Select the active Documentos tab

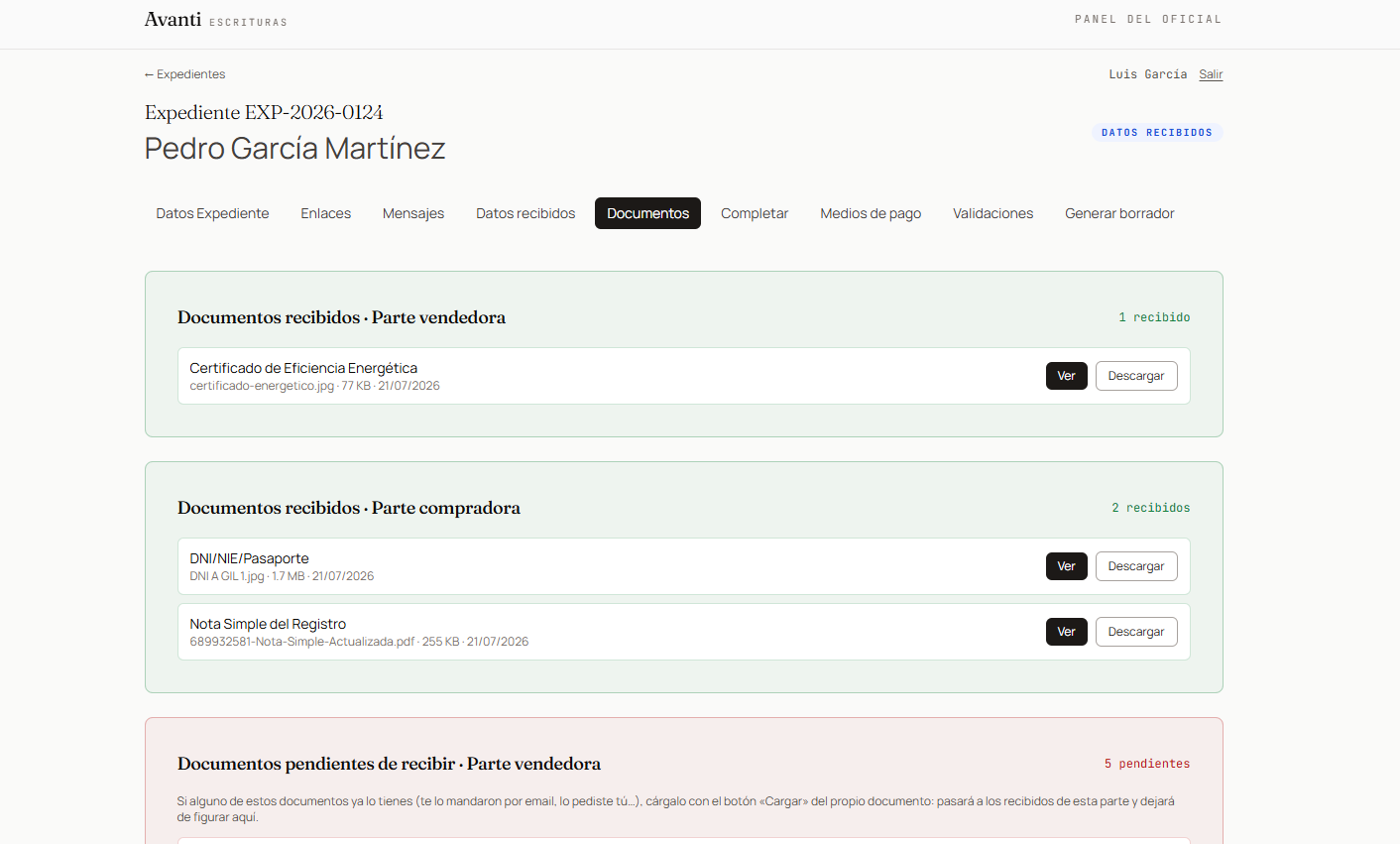647,213
